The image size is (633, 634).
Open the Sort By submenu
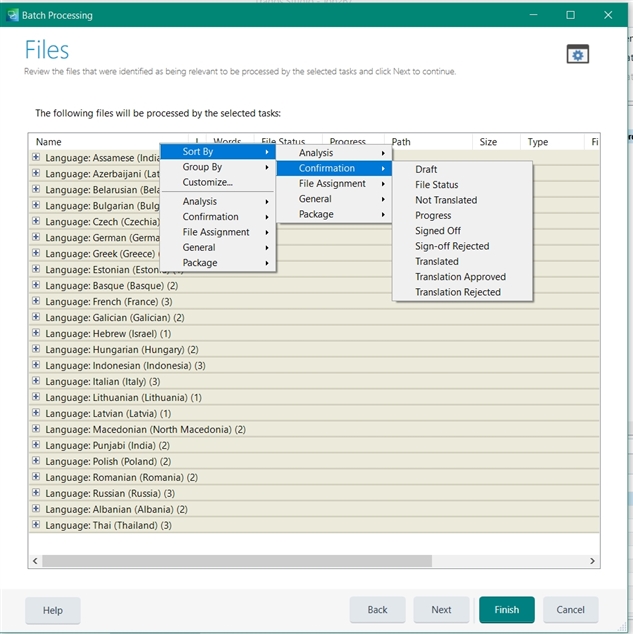[218, 152]
